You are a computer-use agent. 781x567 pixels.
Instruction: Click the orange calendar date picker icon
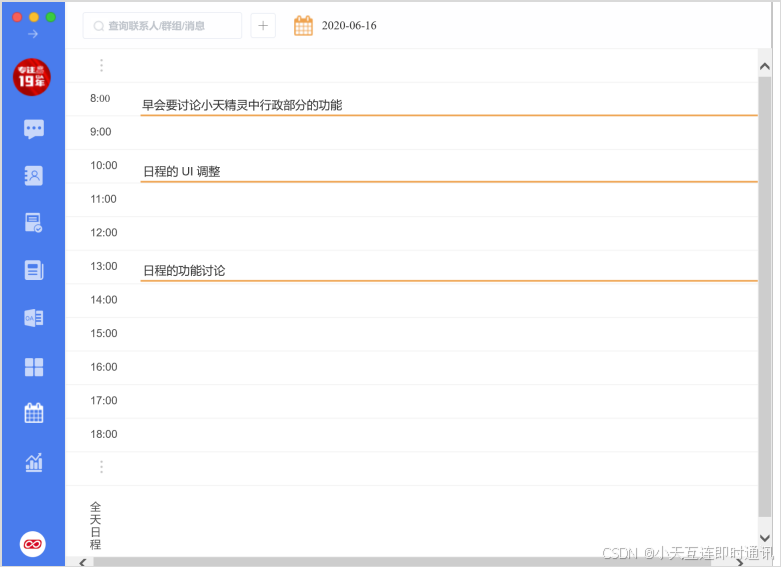tap(303, 26)
